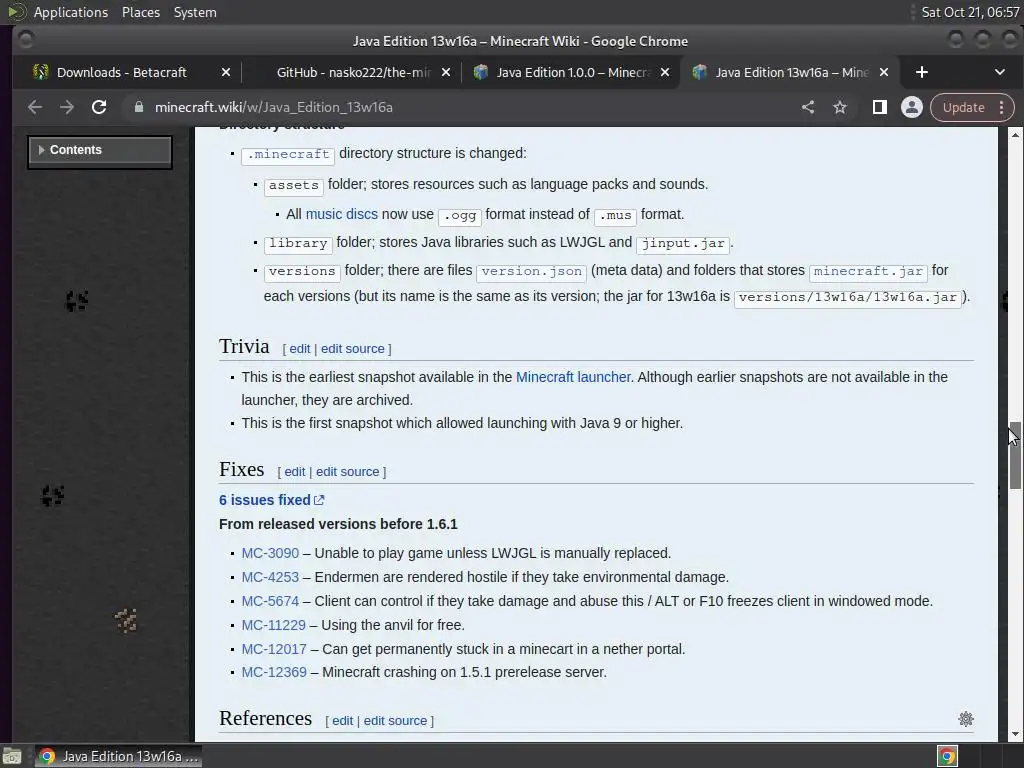Switch to the Downloads - Betacraft tab

pyautogui.click(x=124, y=72)
